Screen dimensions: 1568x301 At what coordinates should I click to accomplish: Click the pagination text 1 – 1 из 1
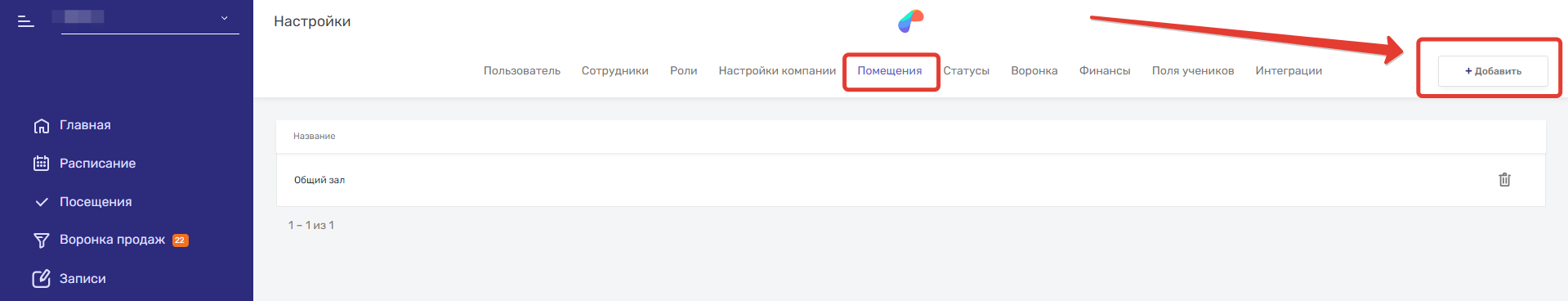pos(311,225)
